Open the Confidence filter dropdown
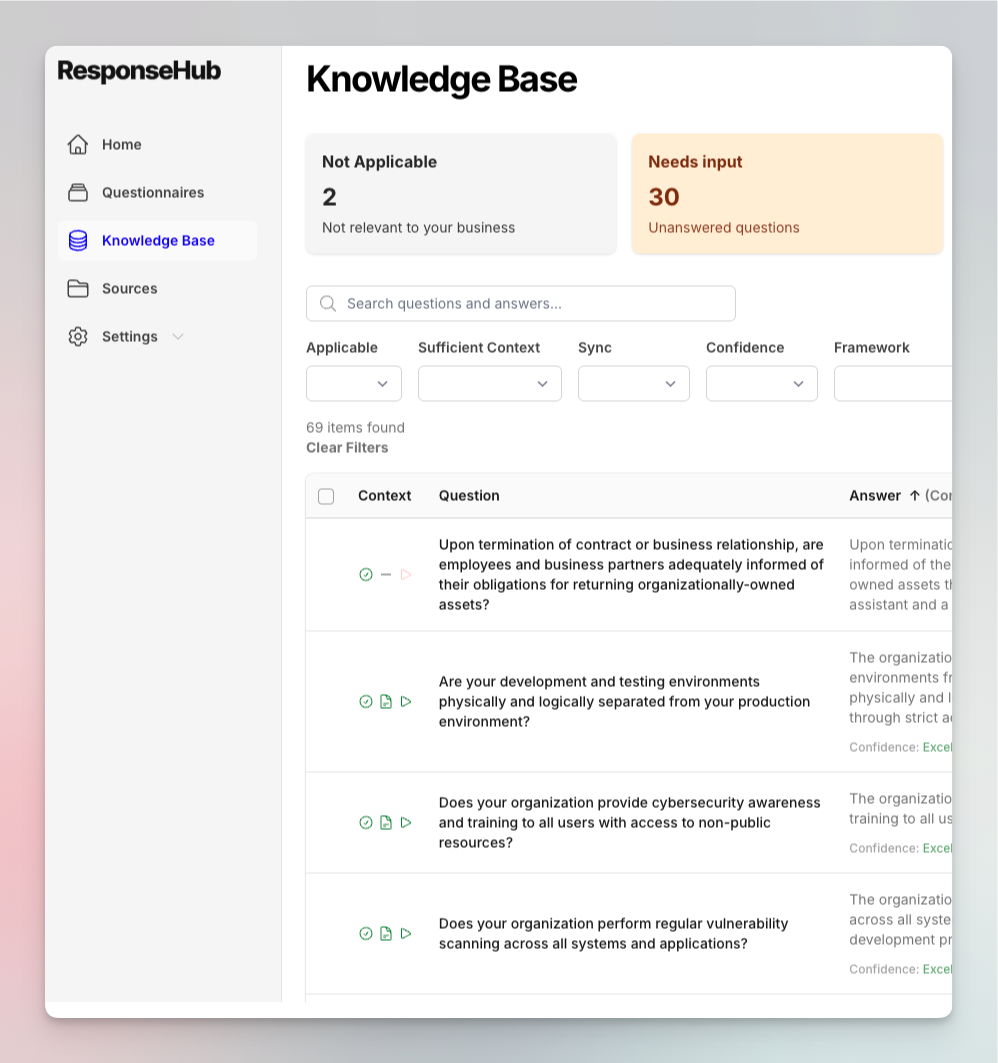Screen dimensions: 998x1063 (x=761, y=383)
